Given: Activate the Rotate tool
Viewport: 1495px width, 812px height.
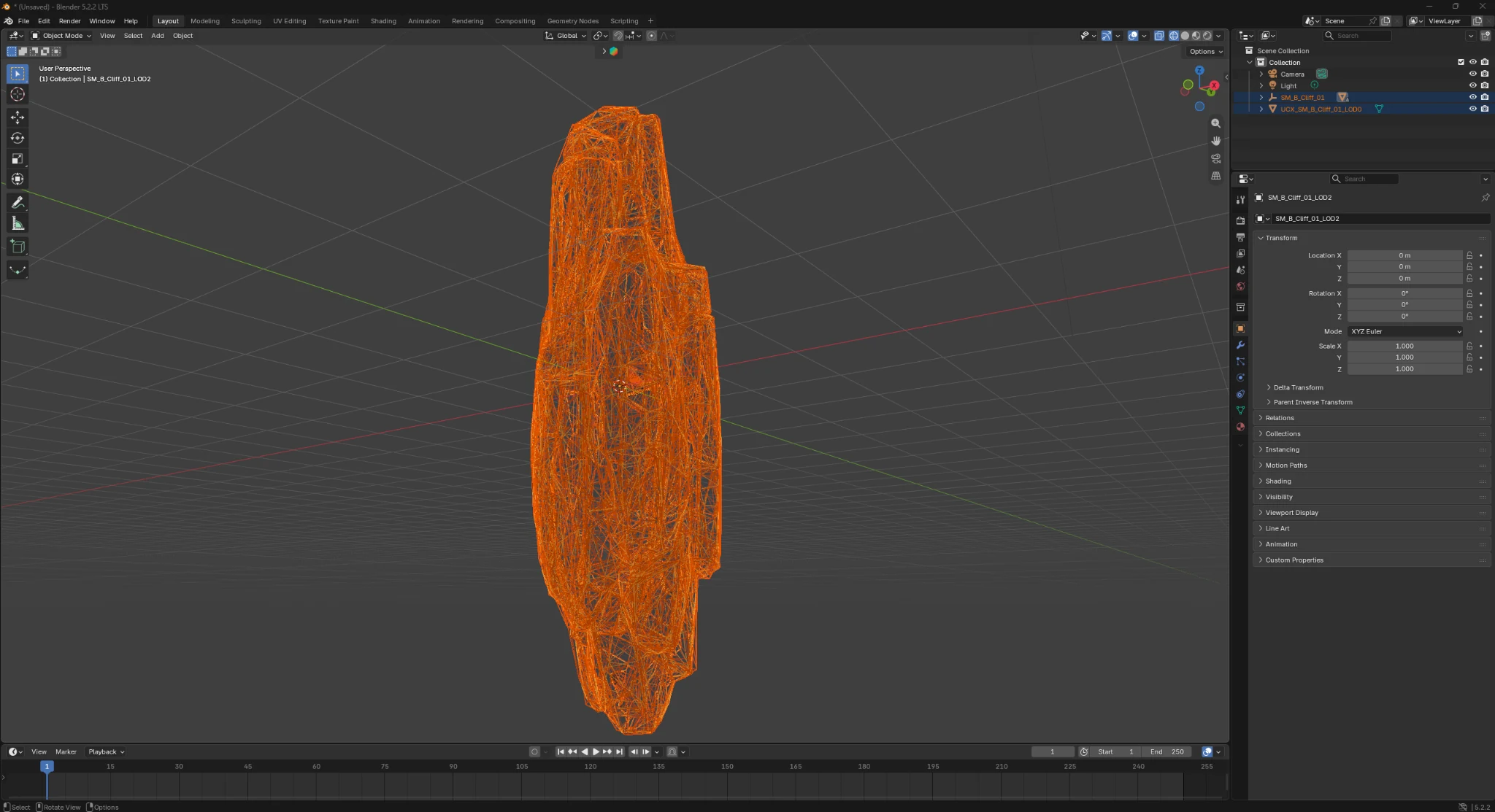Looking at the screenshot, I should pos(18,138).
